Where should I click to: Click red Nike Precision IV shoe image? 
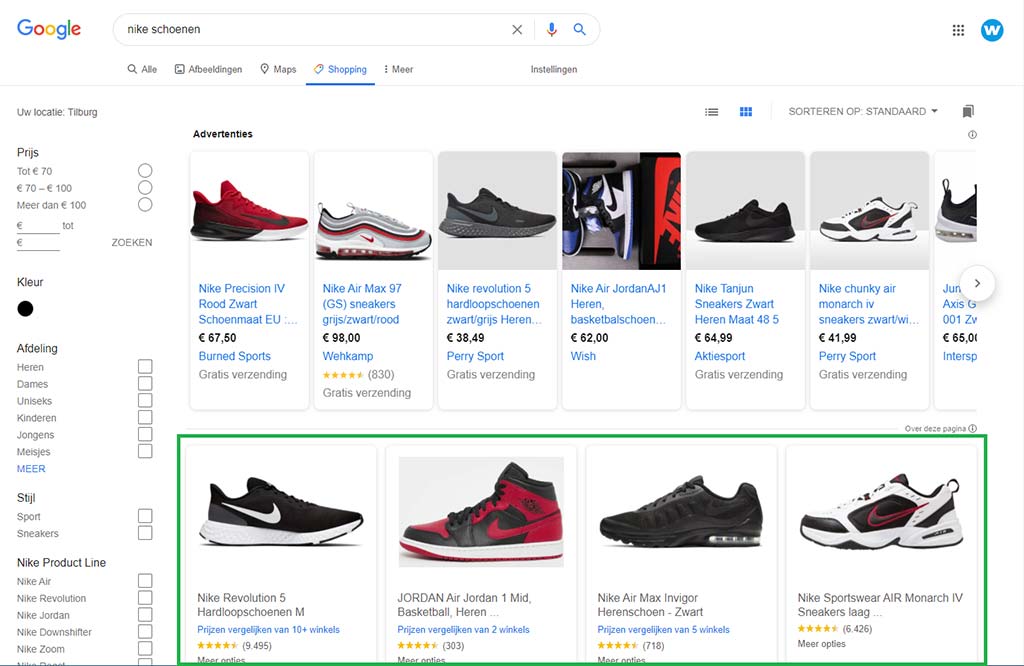(249, 211)
